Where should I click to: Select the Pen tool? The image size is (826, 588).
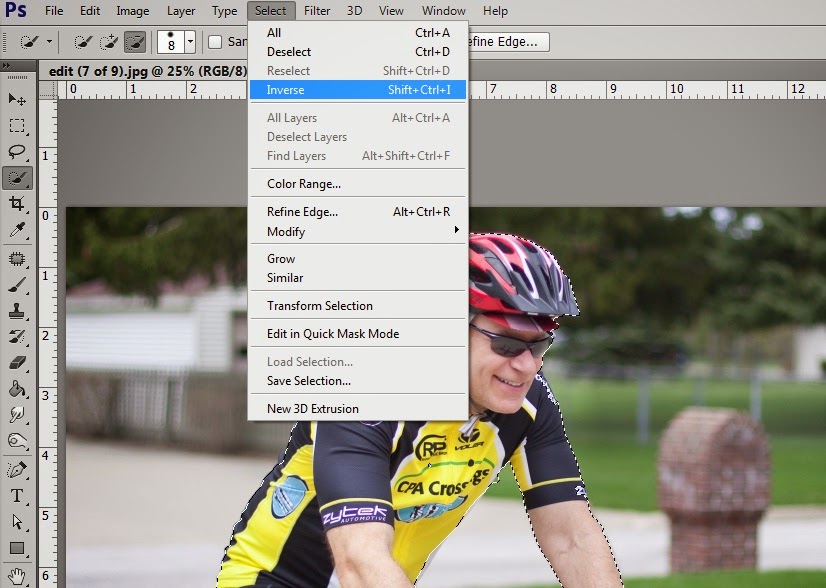pyautogui.click(x=14, y=471)
